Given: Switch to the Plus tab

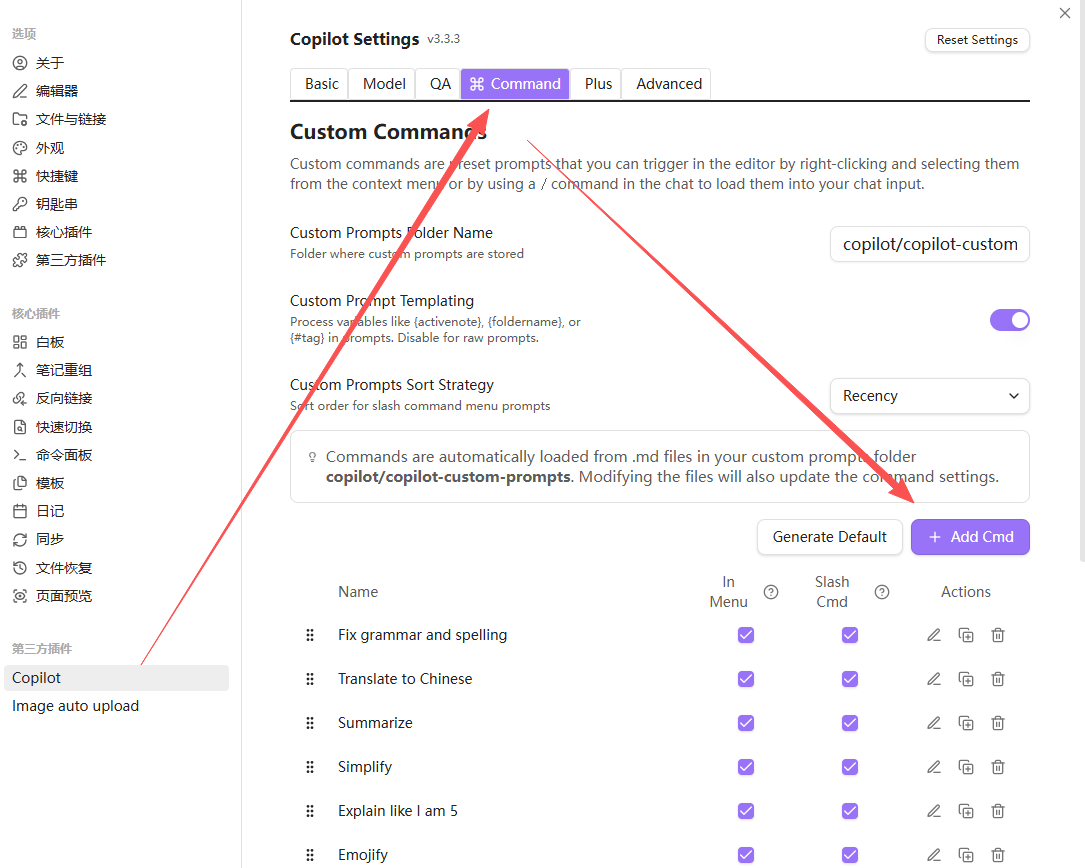Looking at the screenshot, I should click(598, 84).
